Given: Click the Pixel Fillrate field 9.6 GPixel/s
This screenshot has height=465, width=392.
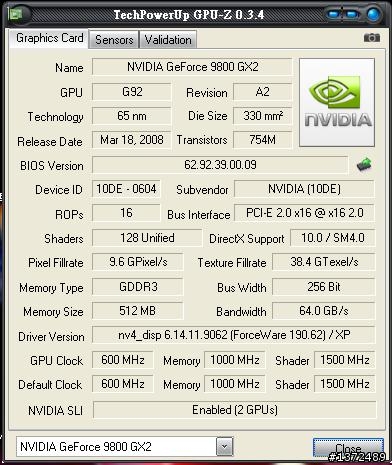Looking at the screenshot, I should (138, 262).
